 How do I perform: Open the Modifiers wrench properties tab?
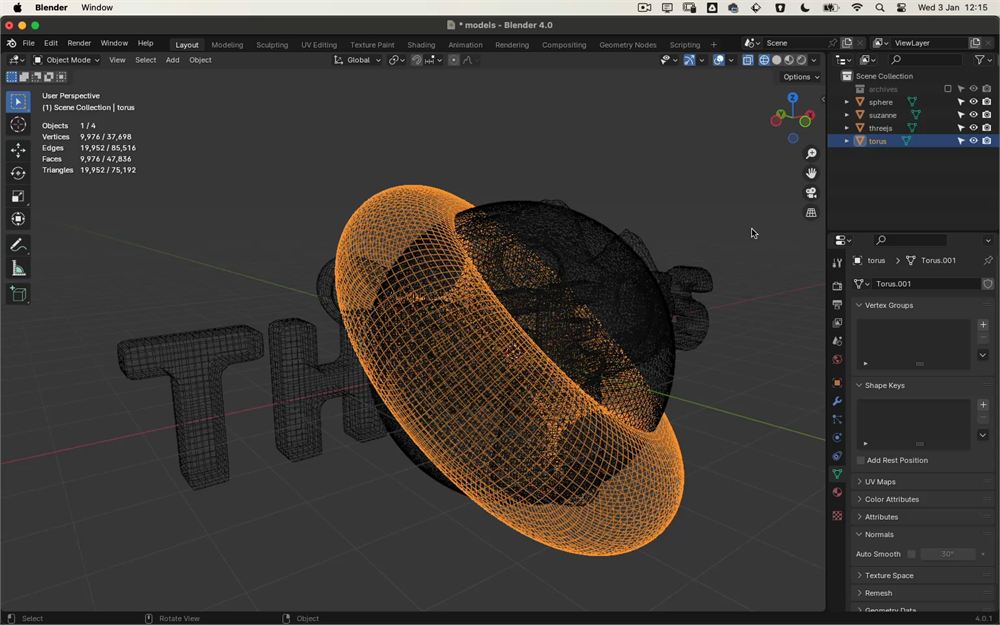[837, 401]
